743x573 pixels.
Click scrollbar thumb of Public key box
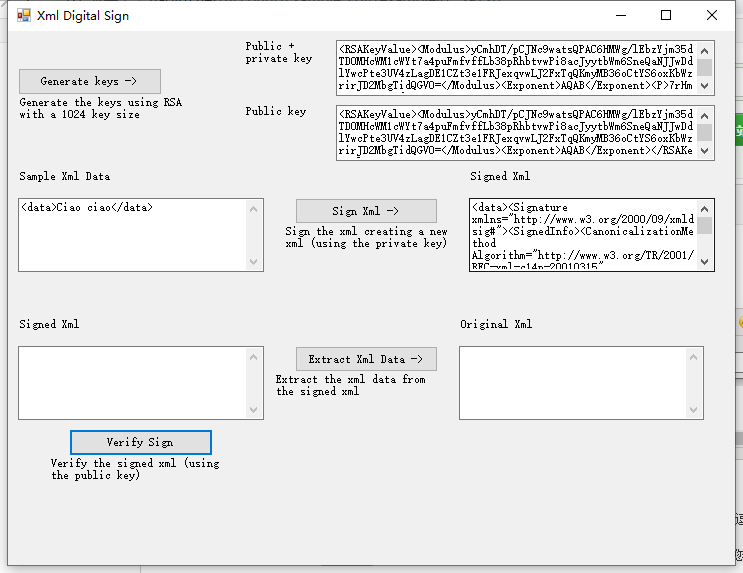(x=705, y=132)
